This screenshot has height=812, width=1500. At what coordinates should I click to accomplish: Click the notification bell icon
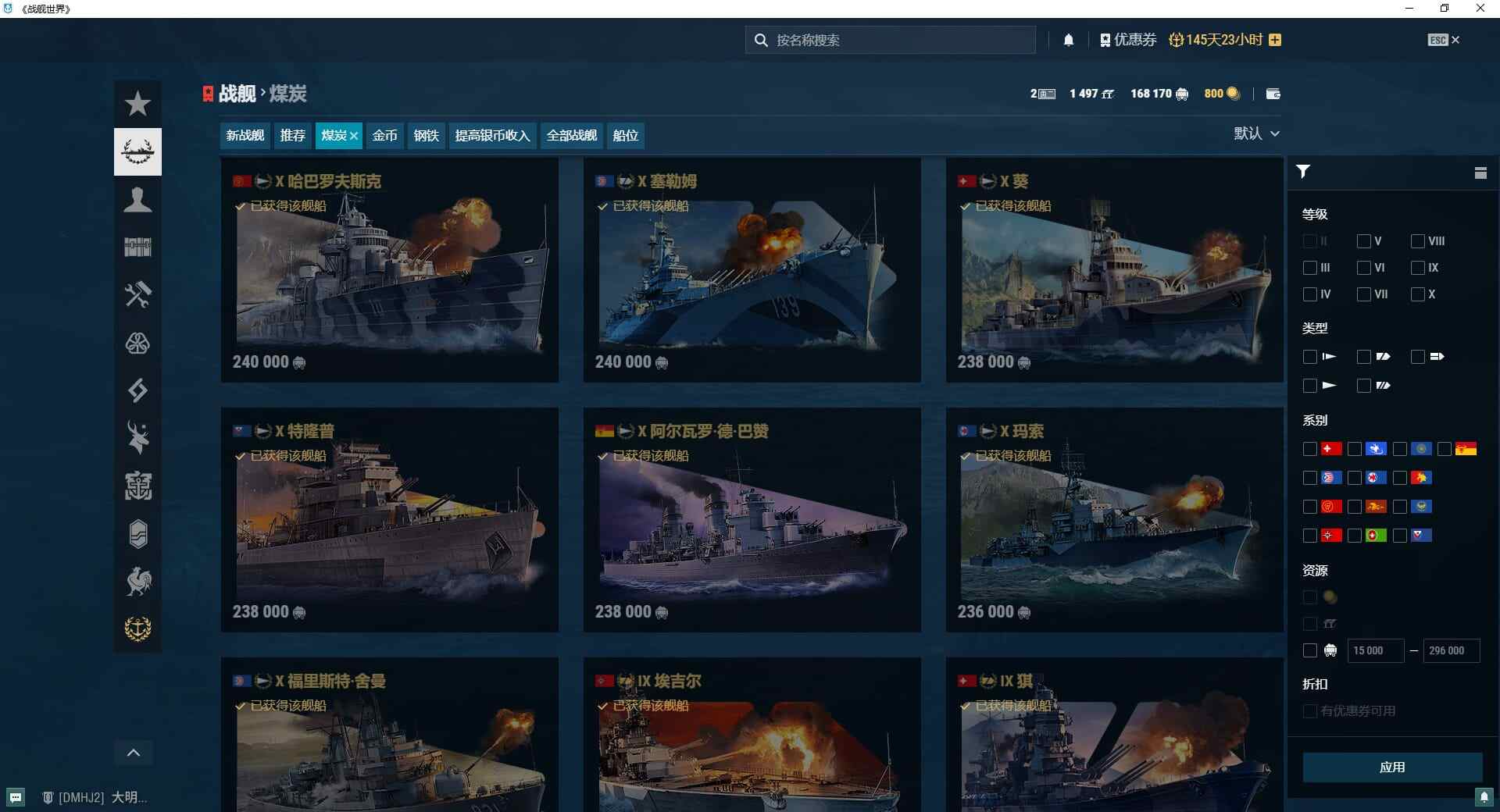1069,39
